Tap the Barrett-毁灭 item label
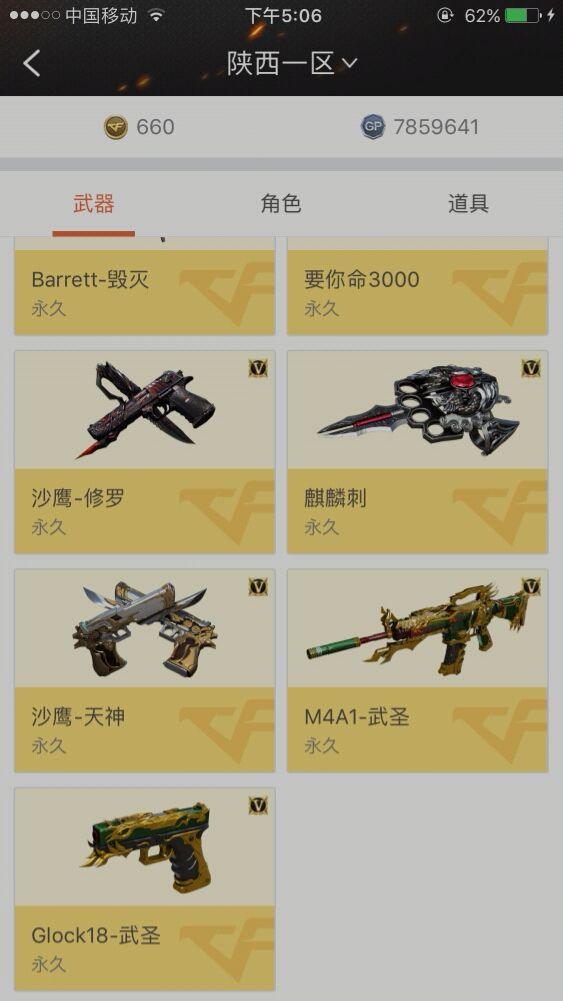Image resolution: width=563 pixels, height=1001 pixels. [90, 279]
